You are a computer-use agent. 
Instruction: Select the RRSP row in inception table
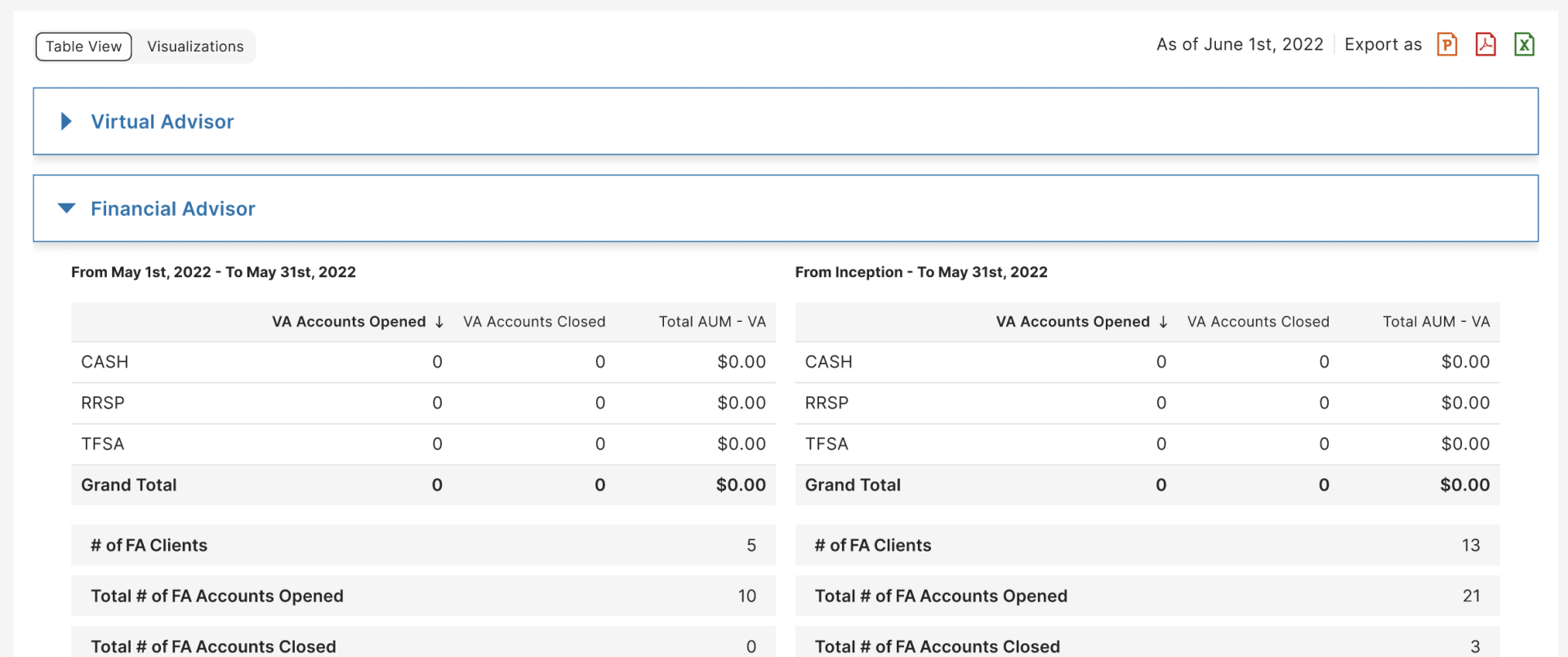tap(826, 403)
